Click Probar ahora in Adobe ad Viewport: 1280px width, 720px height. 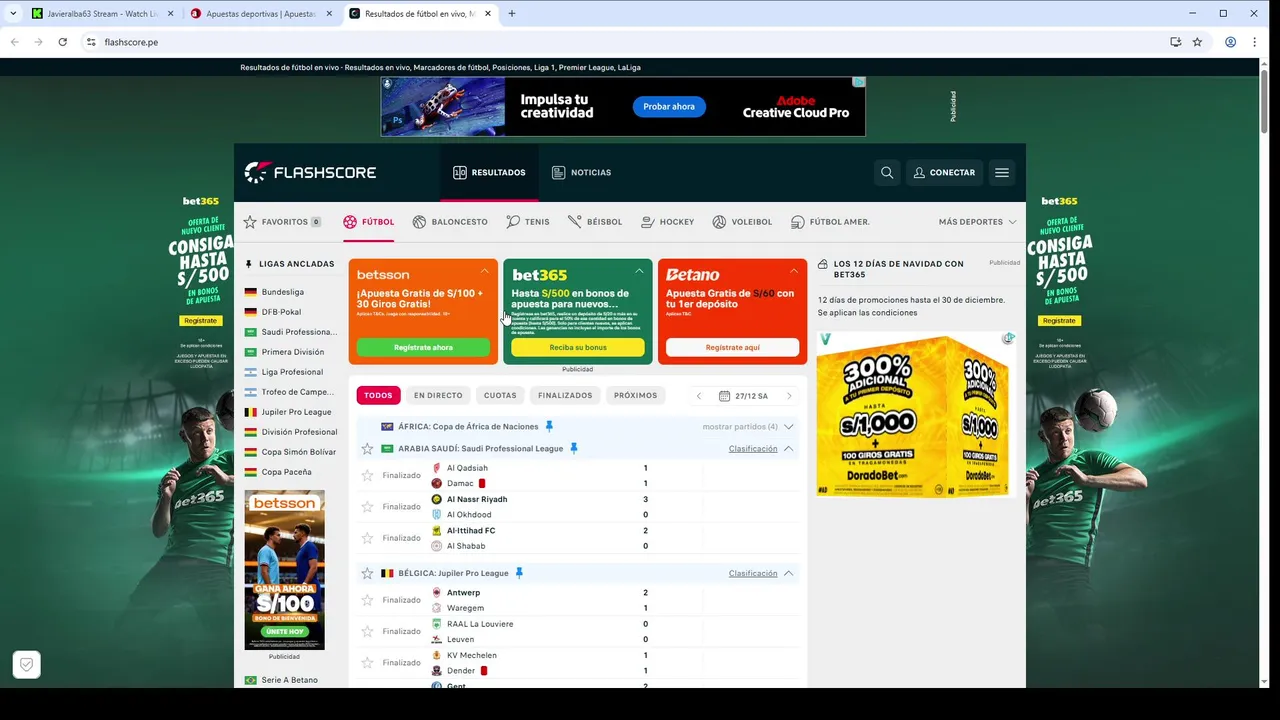pyautogui.click(x=669, y=106)
